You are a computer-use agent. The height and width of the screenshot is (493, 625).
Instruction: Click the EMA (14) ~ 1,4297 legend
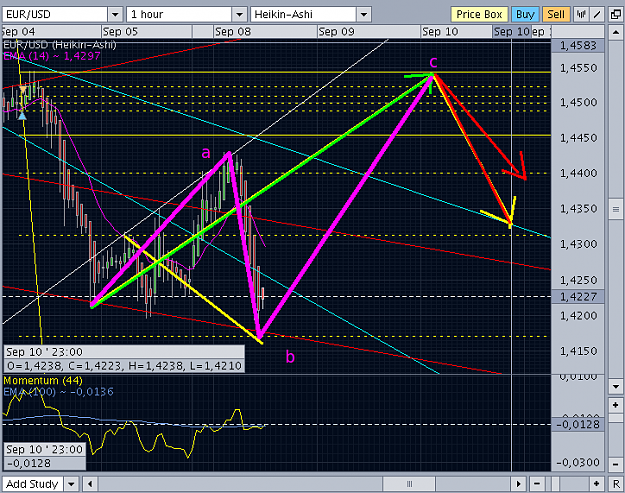click(x=52, y=56)
